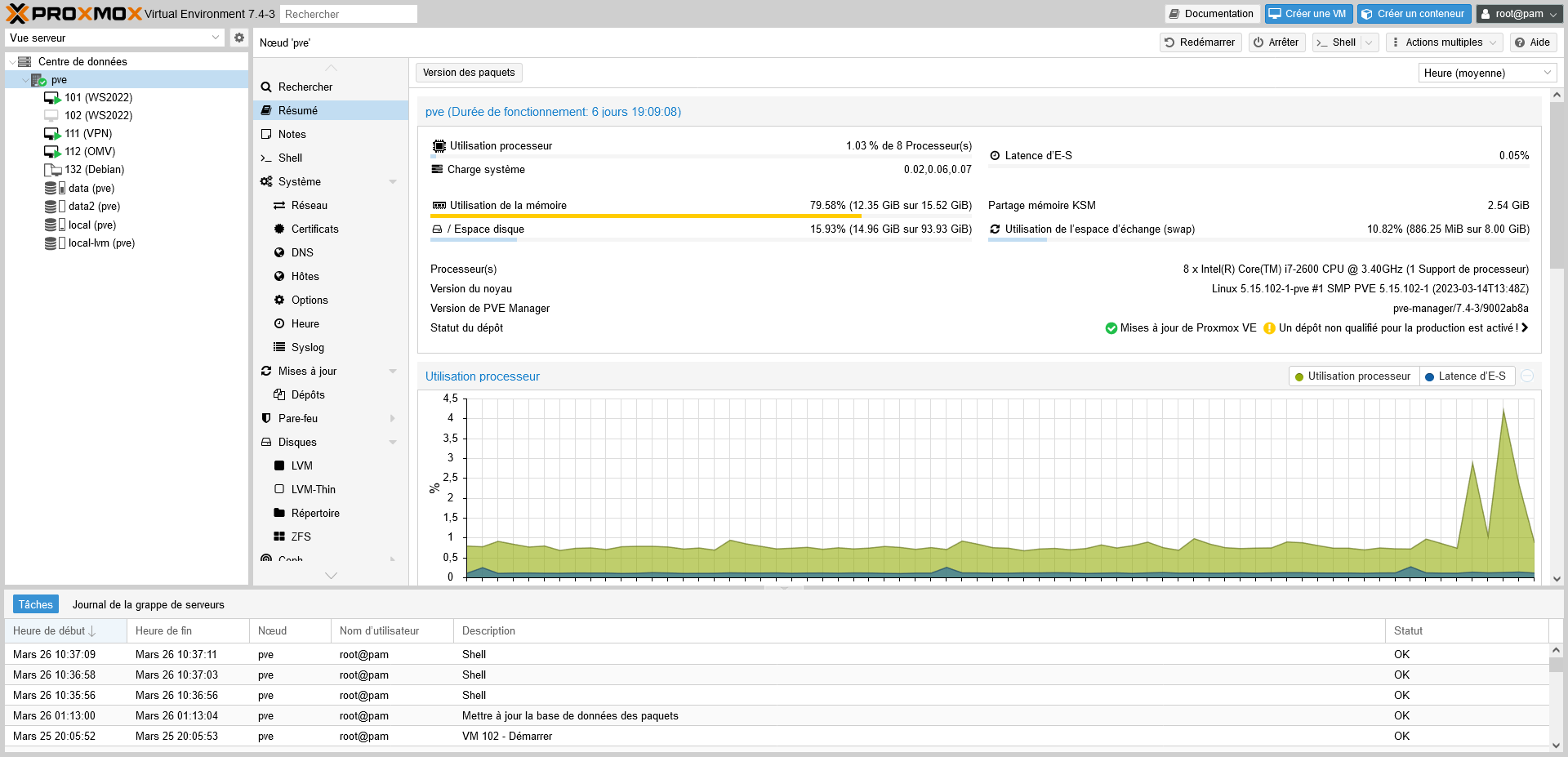Screen dimensions: 1568x757
Task: Open the Réseau network settings
Action: tap(309, 206)
